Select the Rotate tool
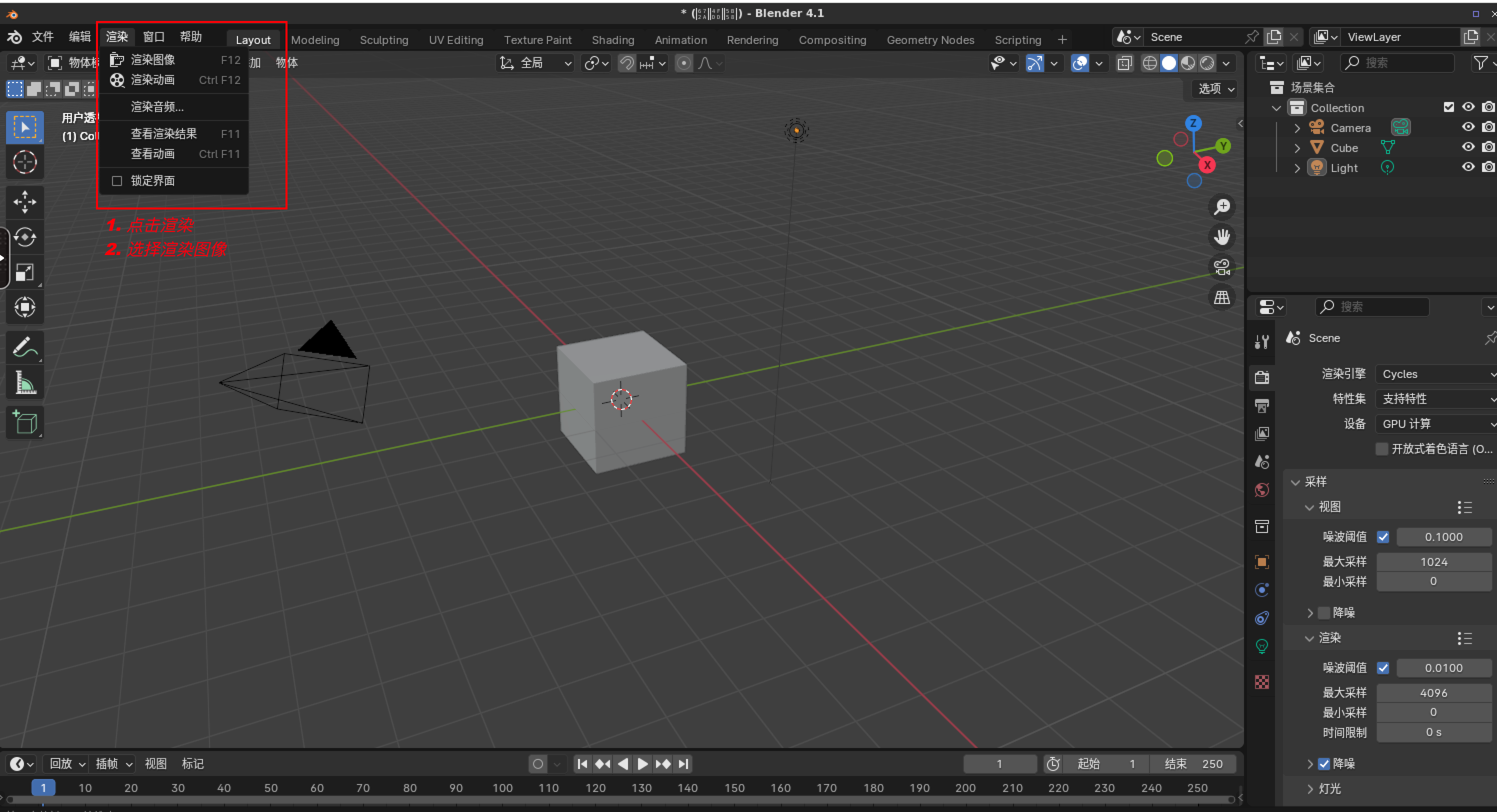 point(24,237)
